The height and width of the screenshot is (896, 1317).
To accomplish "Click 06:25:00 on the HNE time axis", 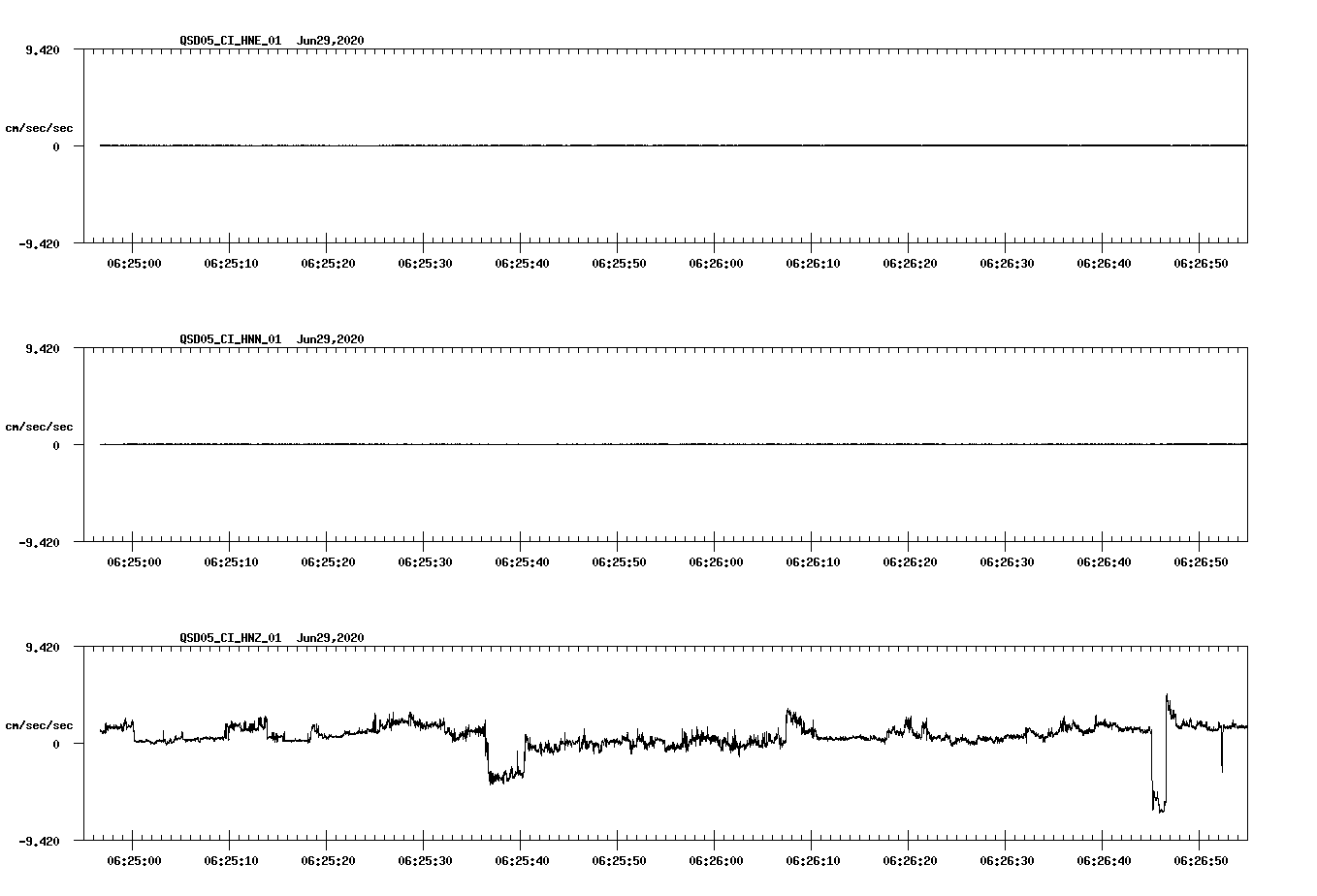I will pyautogui.click(x=134, y=263).
